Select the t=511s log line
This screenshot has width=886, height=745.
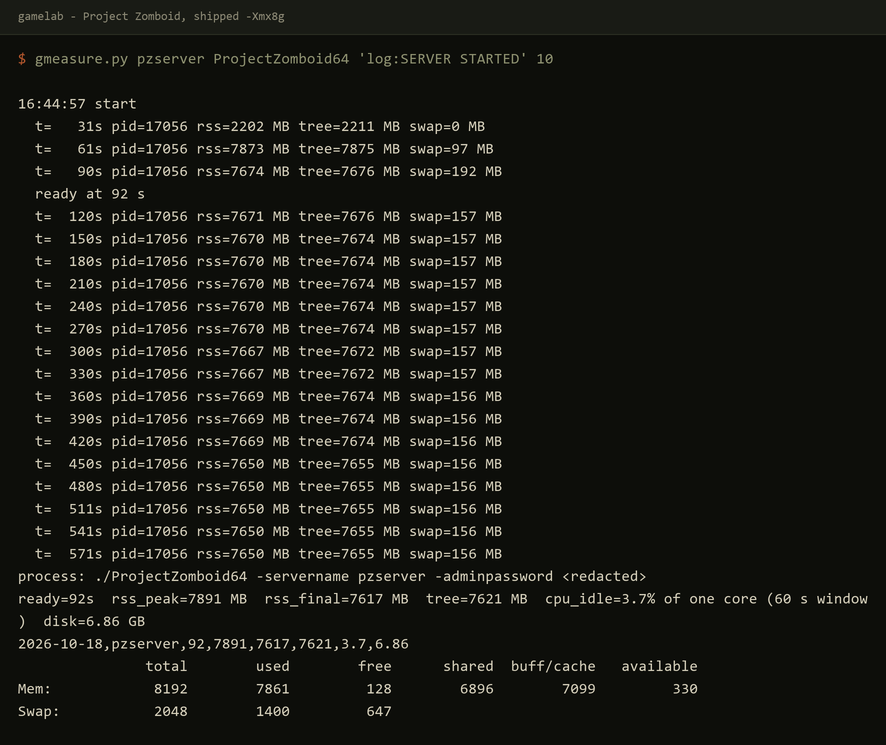pos(268,509)
